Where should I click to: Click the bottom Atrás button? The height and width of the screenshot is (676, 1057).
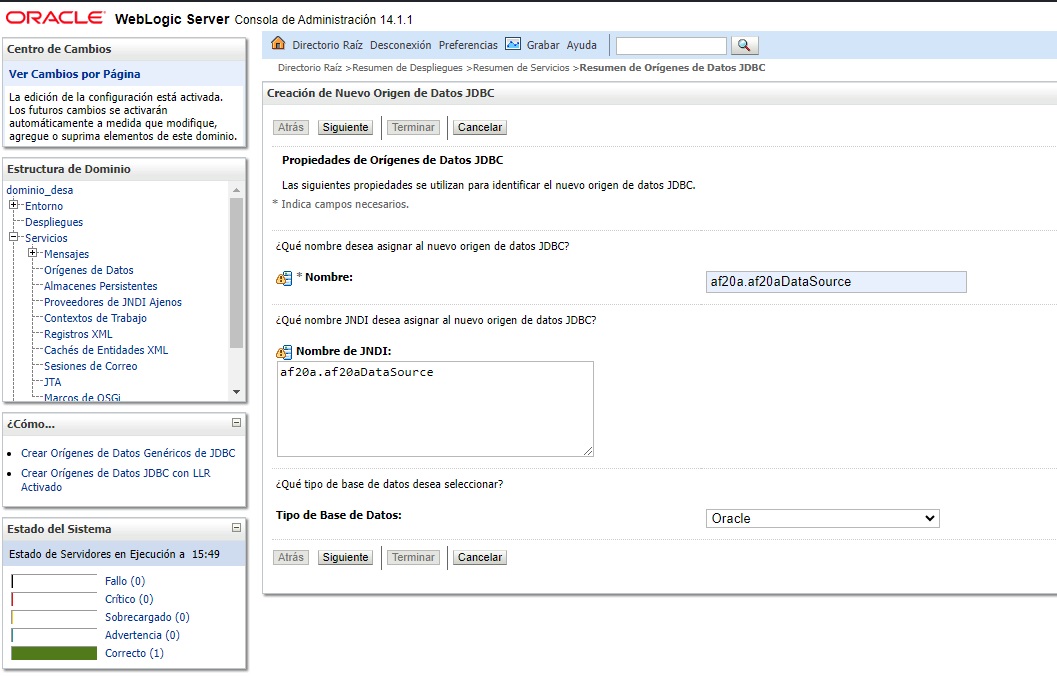click(291, 557)
